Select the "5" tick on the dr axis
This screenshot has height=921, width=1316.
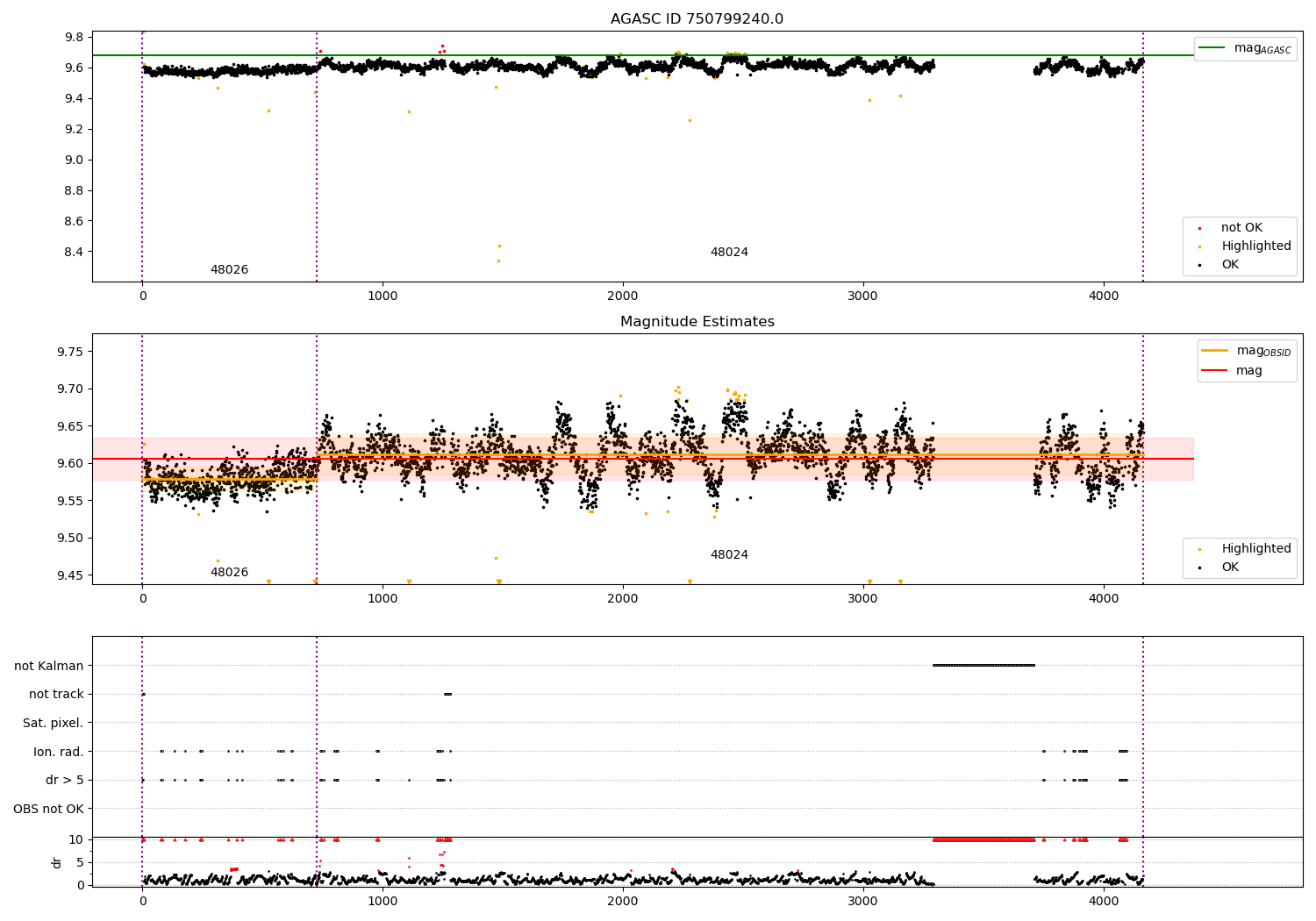[80, 862]
